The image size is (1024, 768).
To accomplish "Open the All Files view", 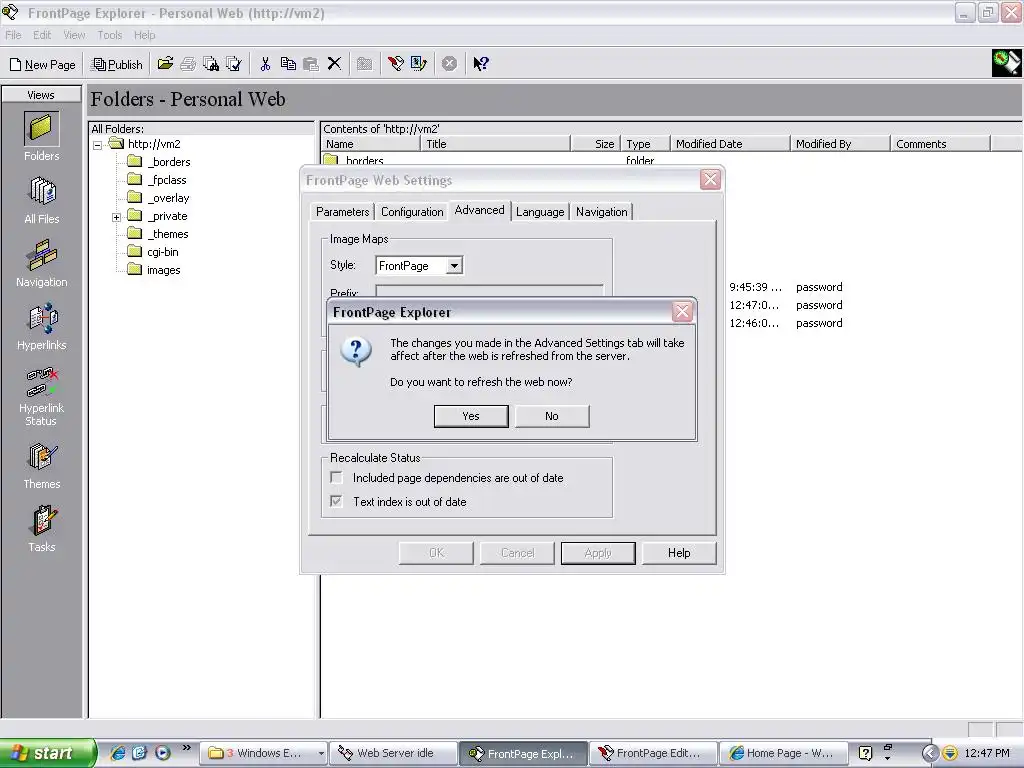I will click(x=41, y=200).
